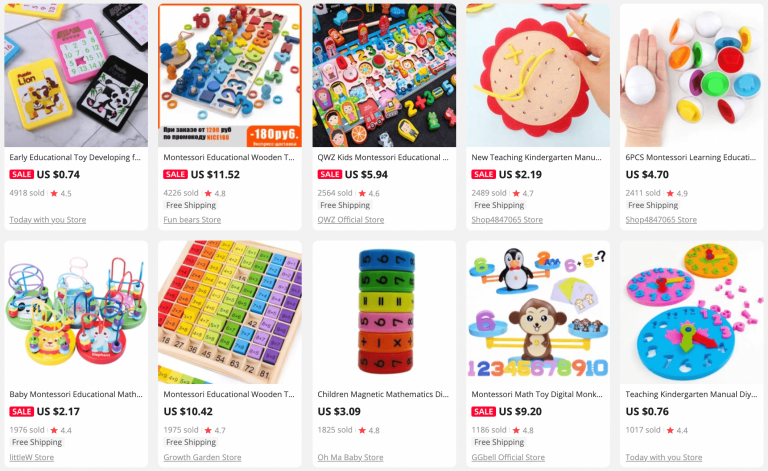View the magnetic mathematics cylinder image

click(384, 312)
